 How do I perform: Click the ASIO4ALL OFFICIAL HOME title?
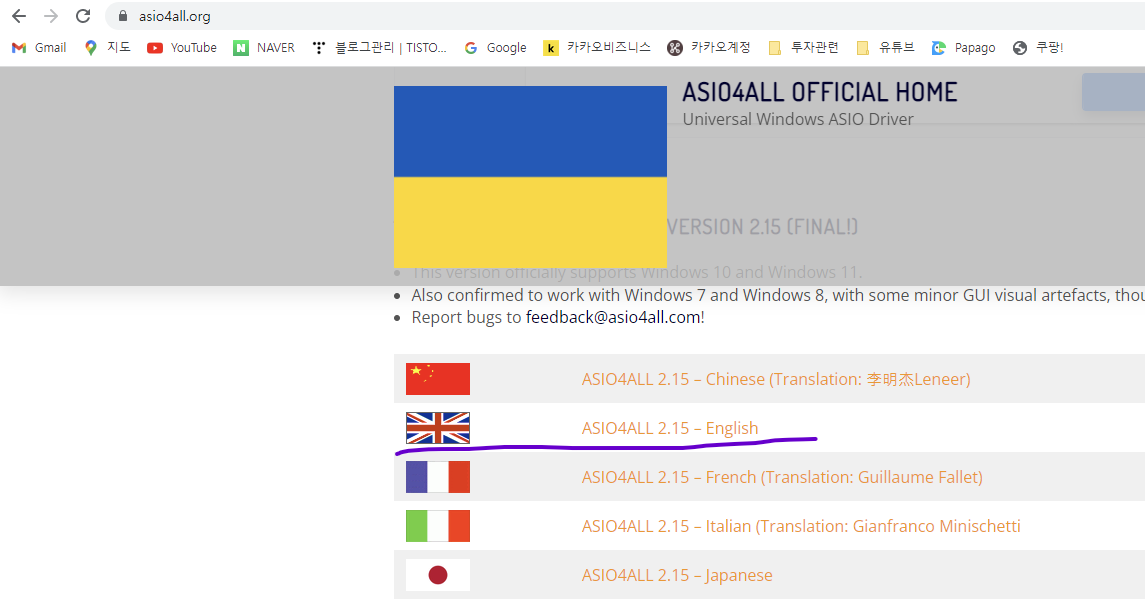click(x=819, y=92)
